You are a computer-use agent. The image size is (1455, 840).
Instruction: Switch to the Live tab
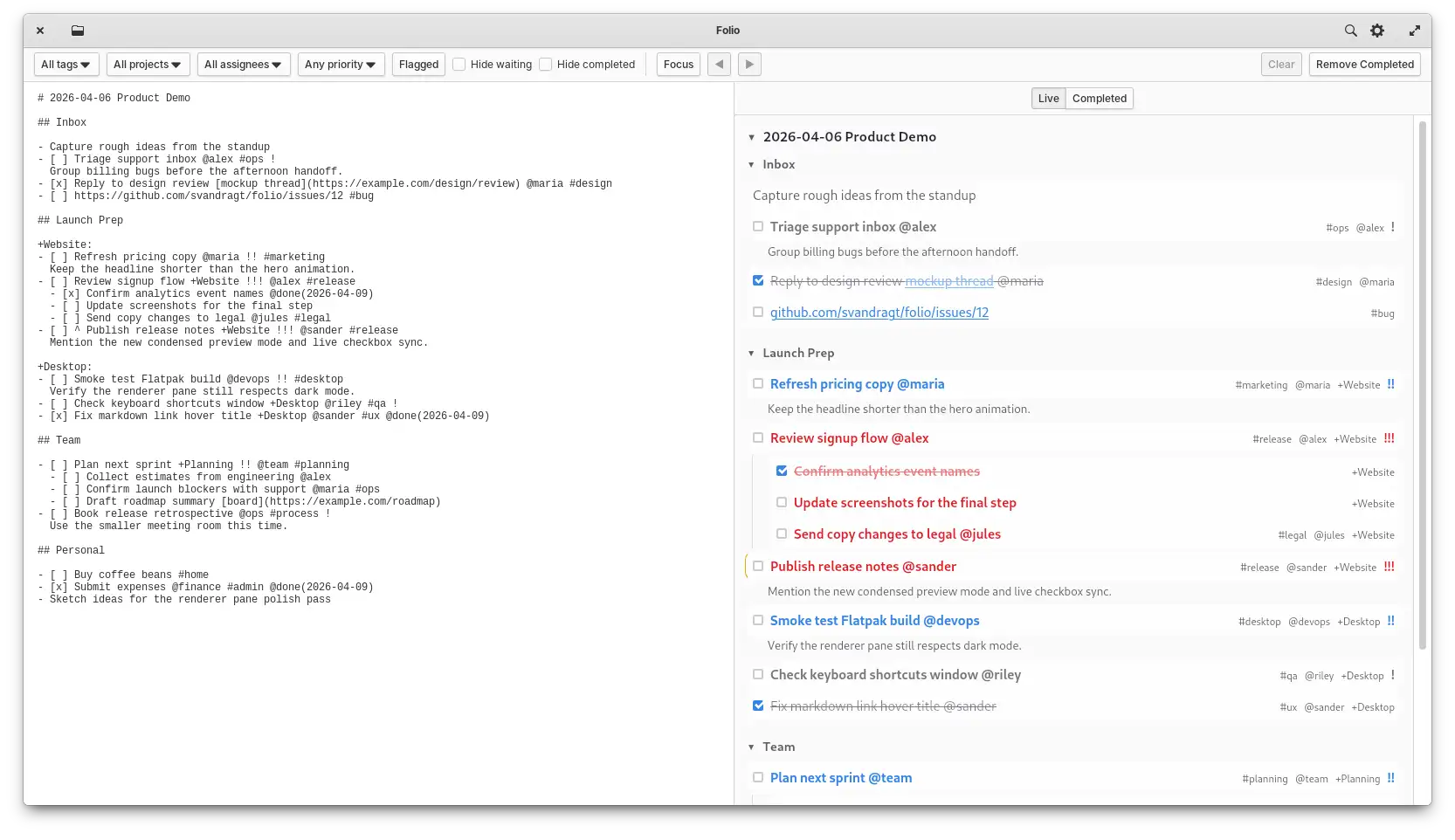point(1048,99)
